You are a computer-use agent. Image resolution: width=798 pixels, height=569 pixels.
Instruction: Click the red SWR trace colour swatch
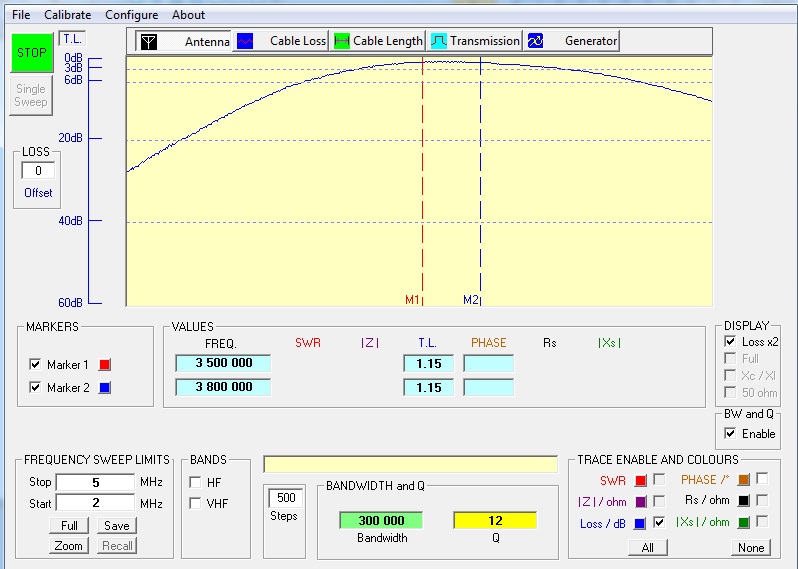click(641, 481)
